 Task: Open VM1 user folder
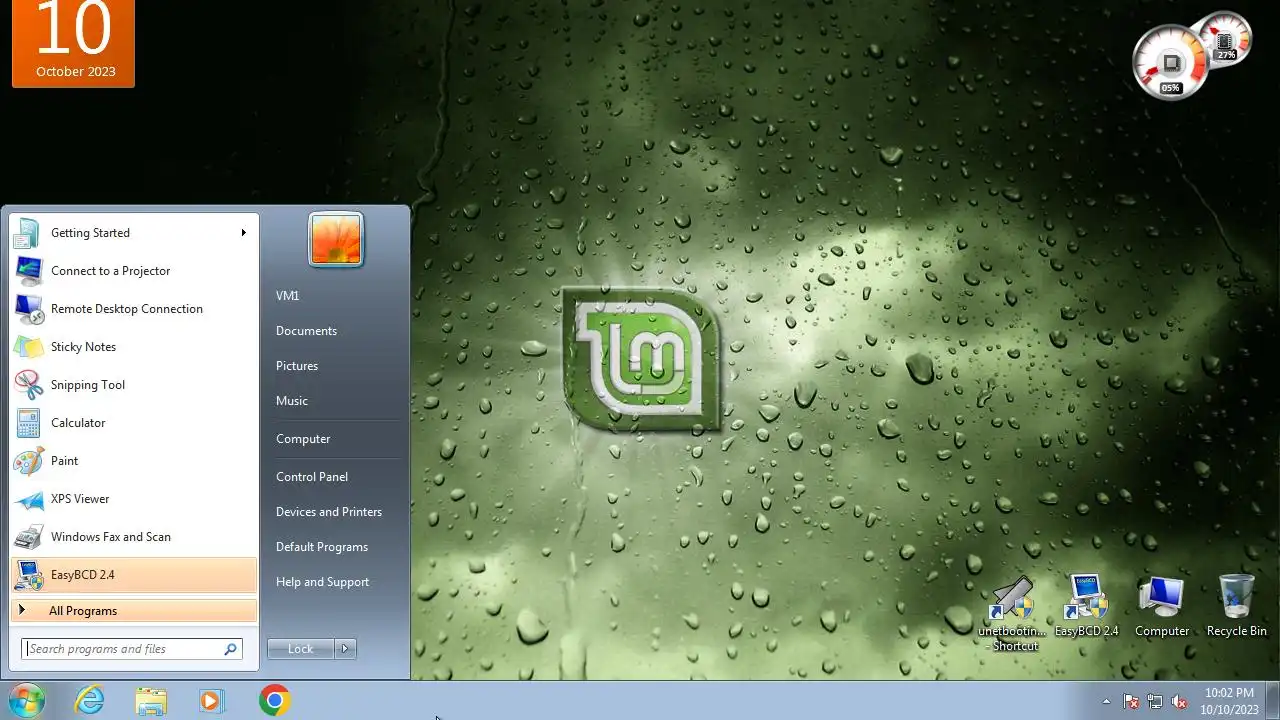(x=288, y=296)
